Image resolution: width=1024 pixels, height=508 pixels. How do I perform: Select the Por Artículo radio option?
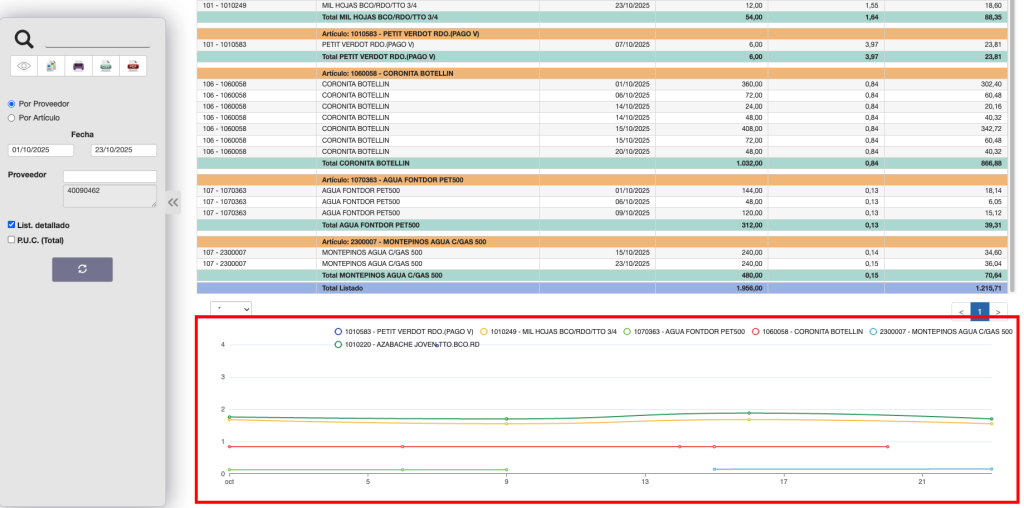pos(12,117)
